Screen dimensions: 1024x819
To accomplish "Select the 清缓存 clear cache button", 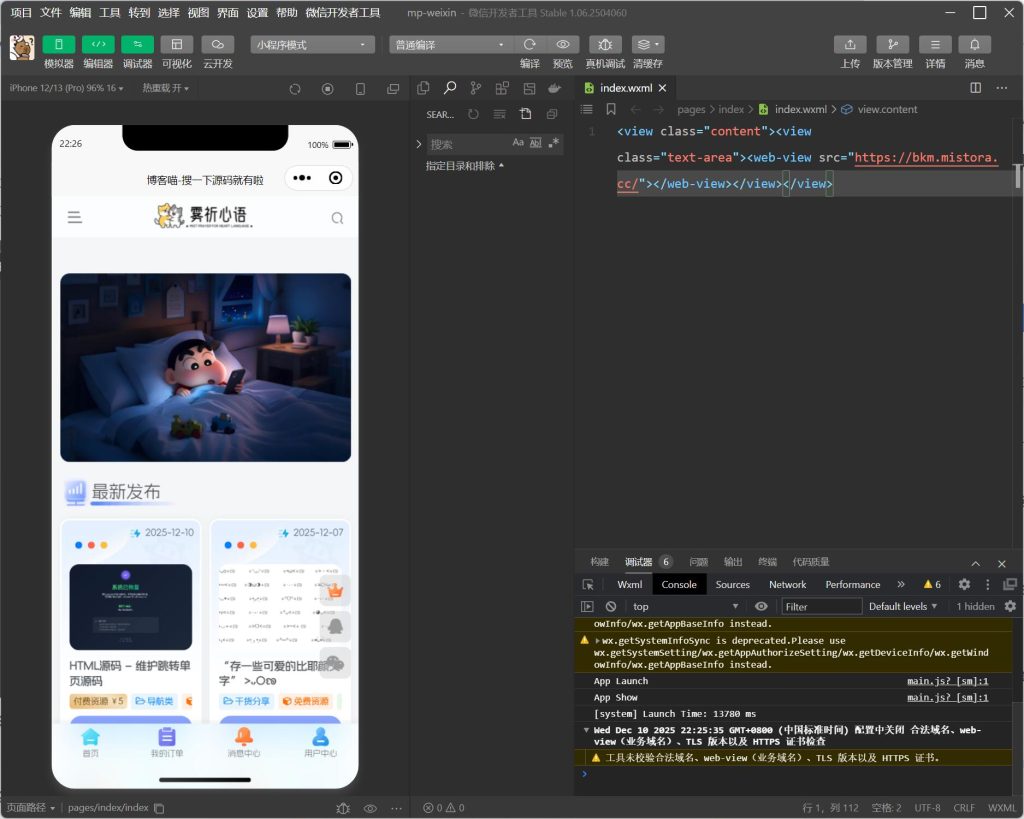I will [x=647, y=44].
